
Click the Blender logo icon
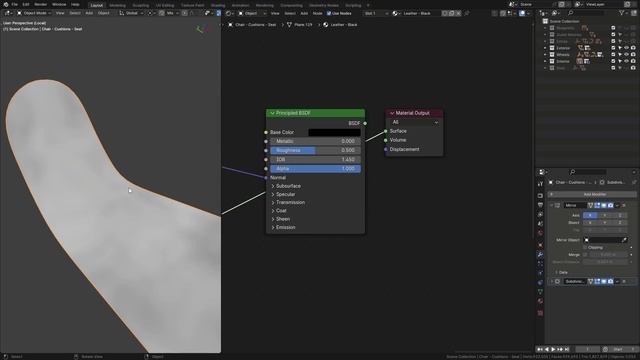pos(6,4)
